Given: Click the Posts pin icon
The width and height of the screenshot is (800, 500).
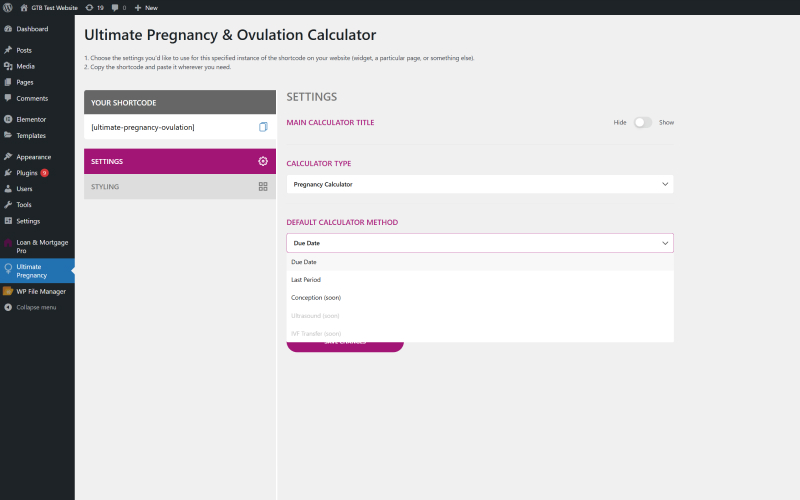Looking at the screenshot, I should pos(8,50).
